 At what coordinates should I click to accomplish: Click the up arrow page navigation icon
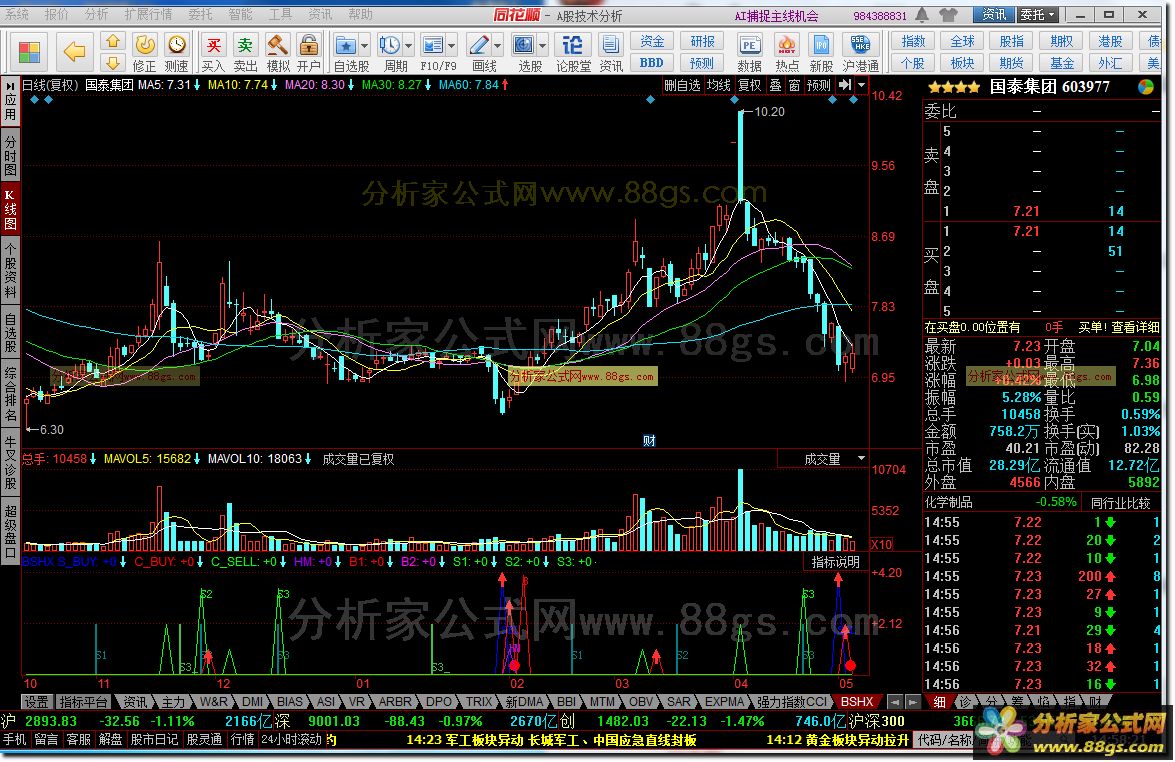coord(112,41)
